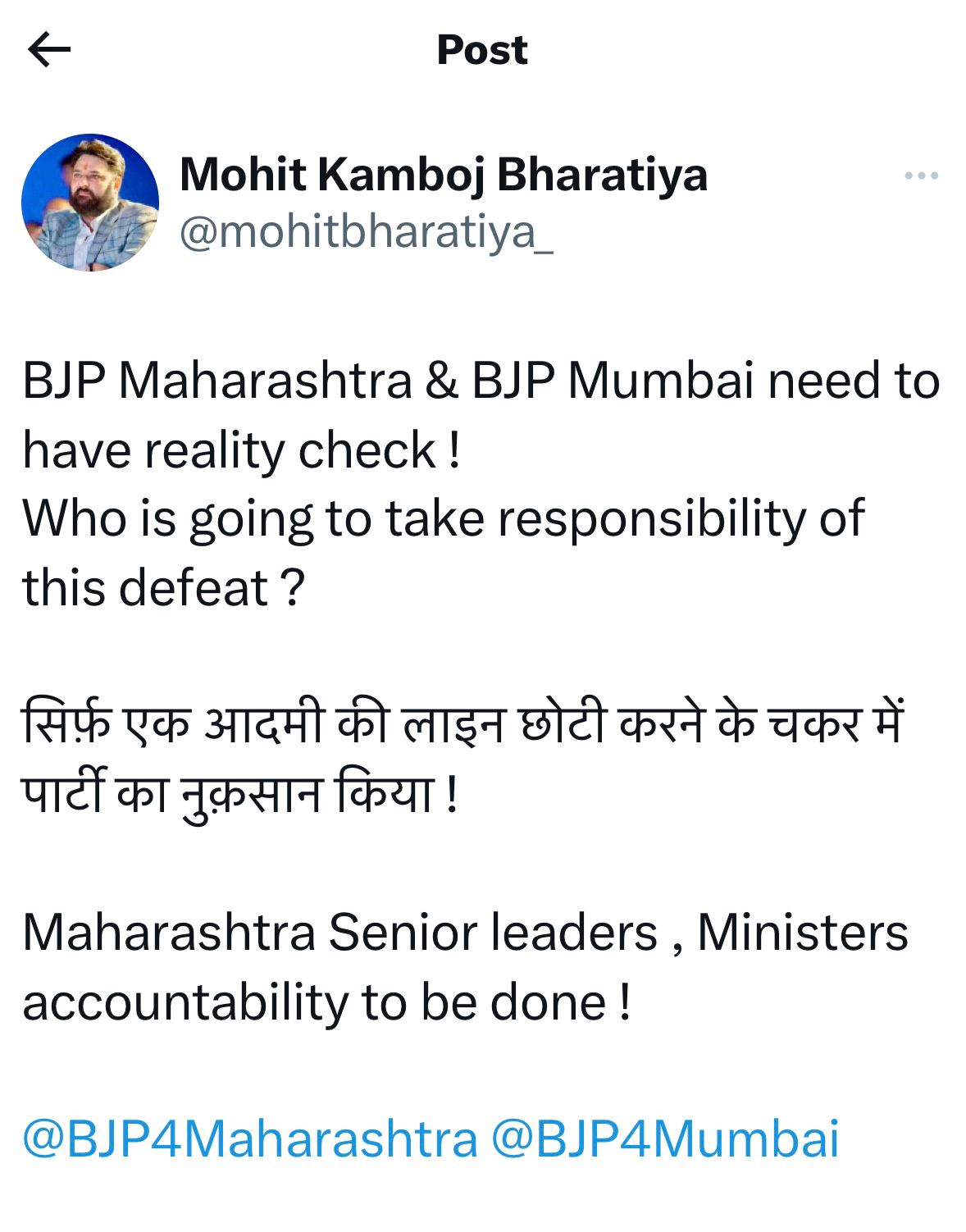Click the display name Mohit Kamboj Bharatiya
This screenshot has width=966, height=1232.
[x=443, y=175]
